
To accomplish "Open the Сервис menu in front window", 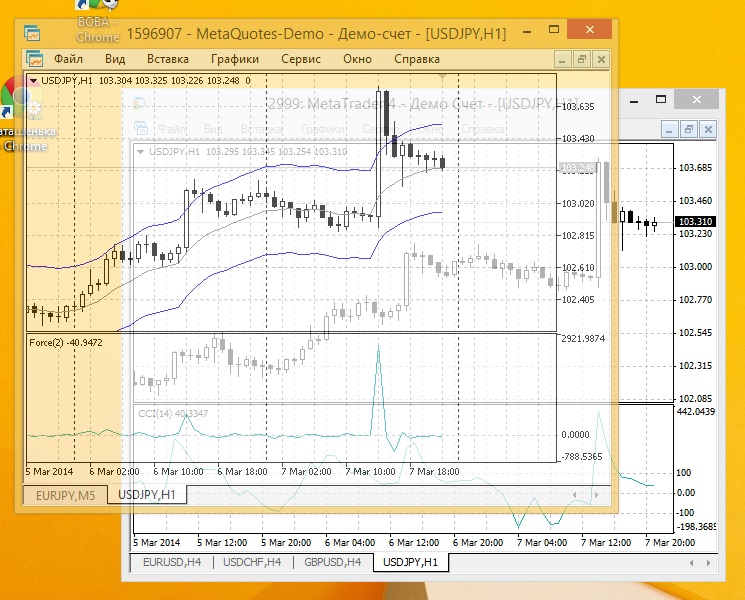I will click(x=301, y=59).
